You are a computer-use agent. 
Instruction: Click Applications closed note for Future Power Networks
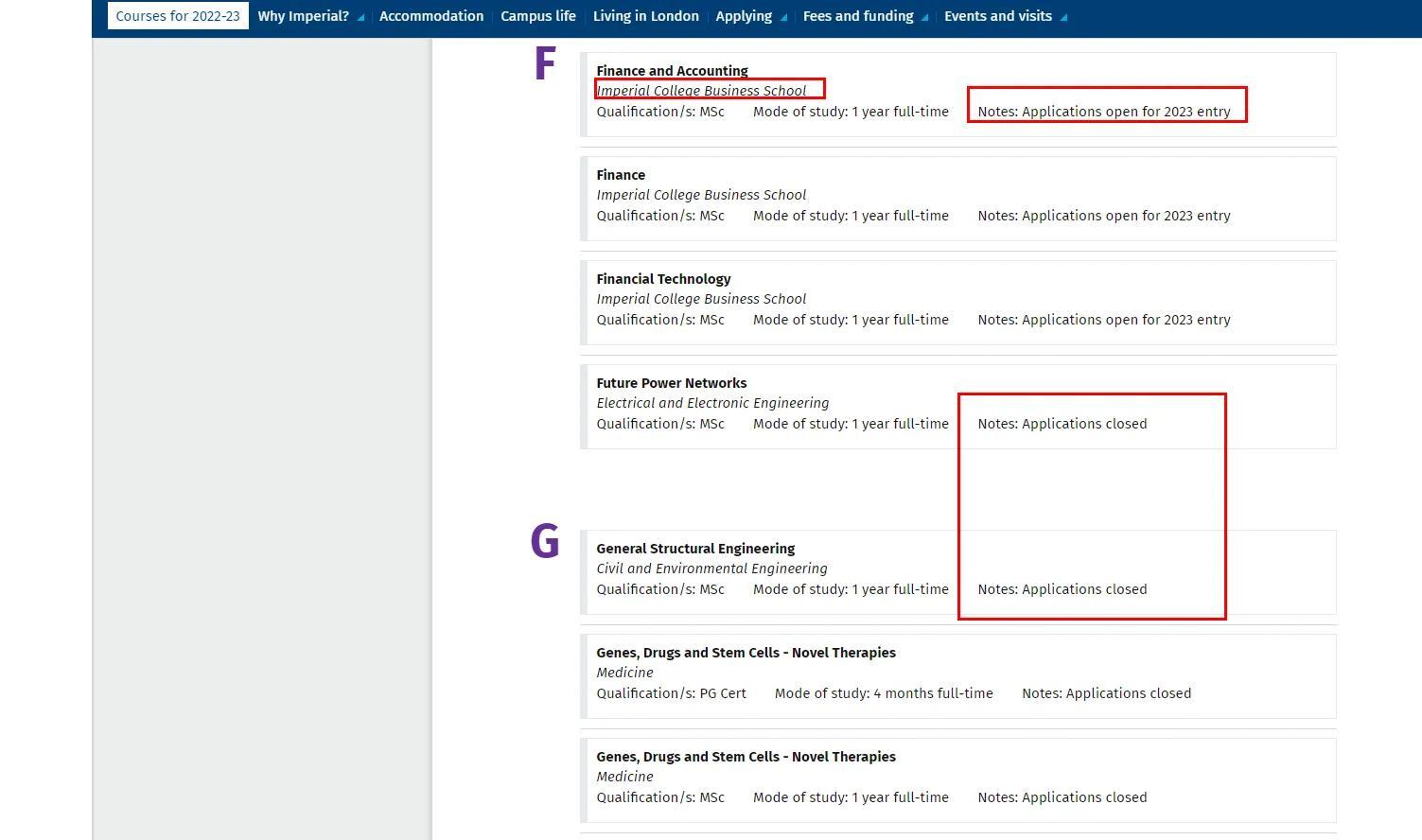(1062, 424)
